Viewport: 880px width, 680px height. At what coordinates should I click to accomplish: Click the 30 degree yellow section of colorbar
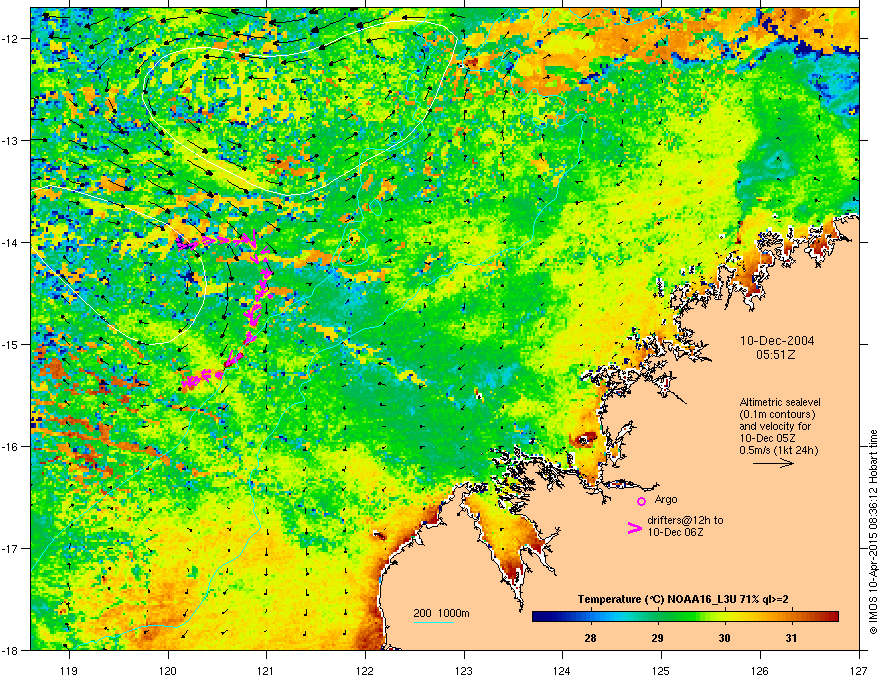[725, 617]
